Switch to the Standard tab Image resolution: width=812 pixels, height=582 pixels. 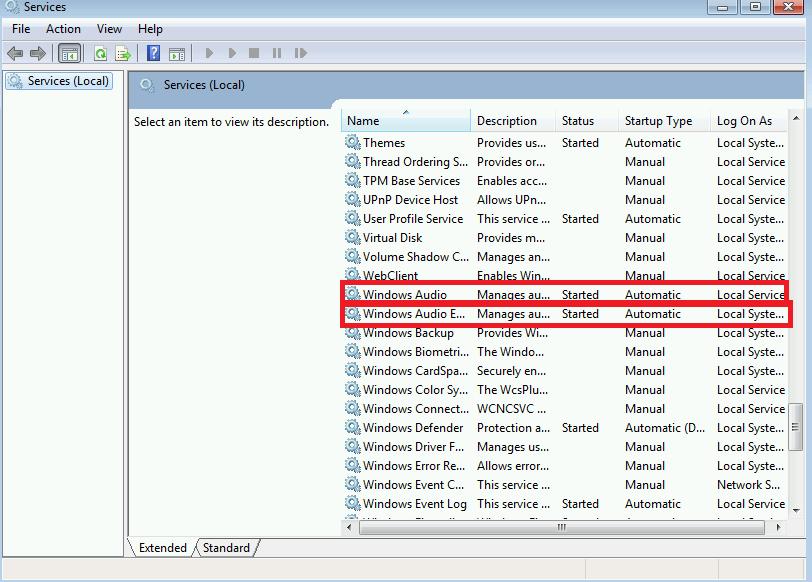(x=226, y=548)
